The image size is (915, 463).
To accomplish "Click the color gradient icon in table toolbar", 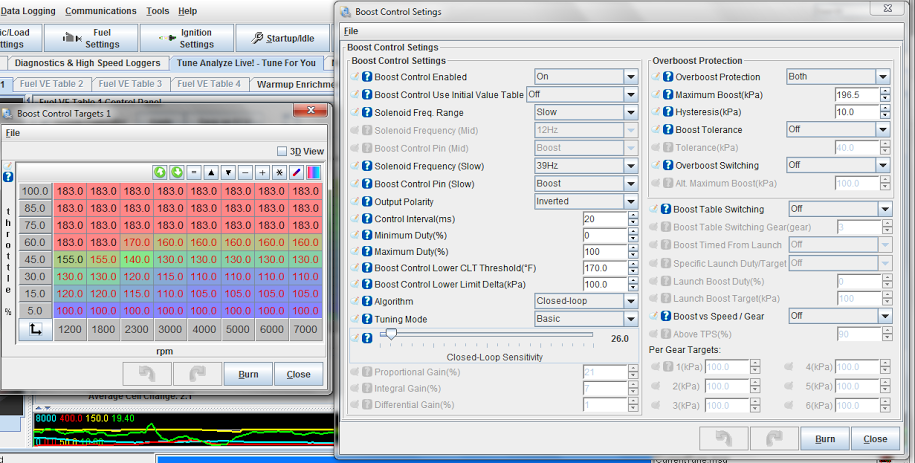I will (315, 173).
